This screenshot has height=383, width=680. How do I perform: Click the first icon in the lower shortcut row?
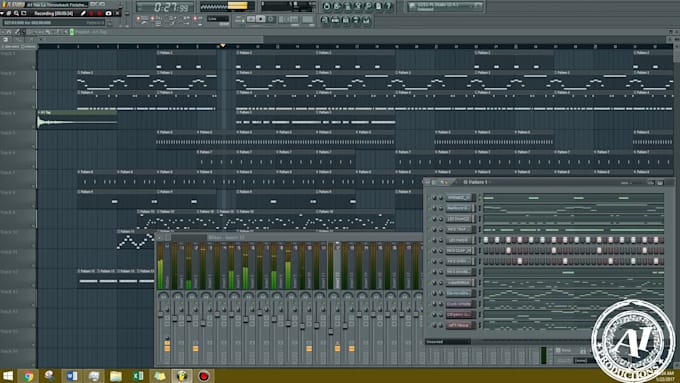[325, 20]
